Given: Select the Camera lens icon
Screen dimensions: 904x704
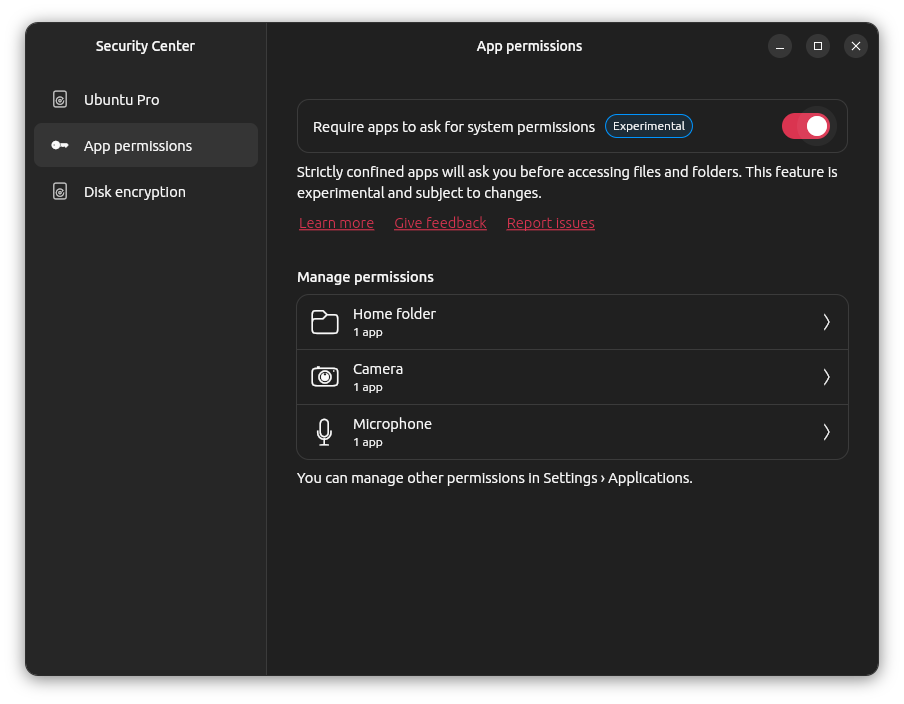Looking at the screenshot, I should (324, 376).
